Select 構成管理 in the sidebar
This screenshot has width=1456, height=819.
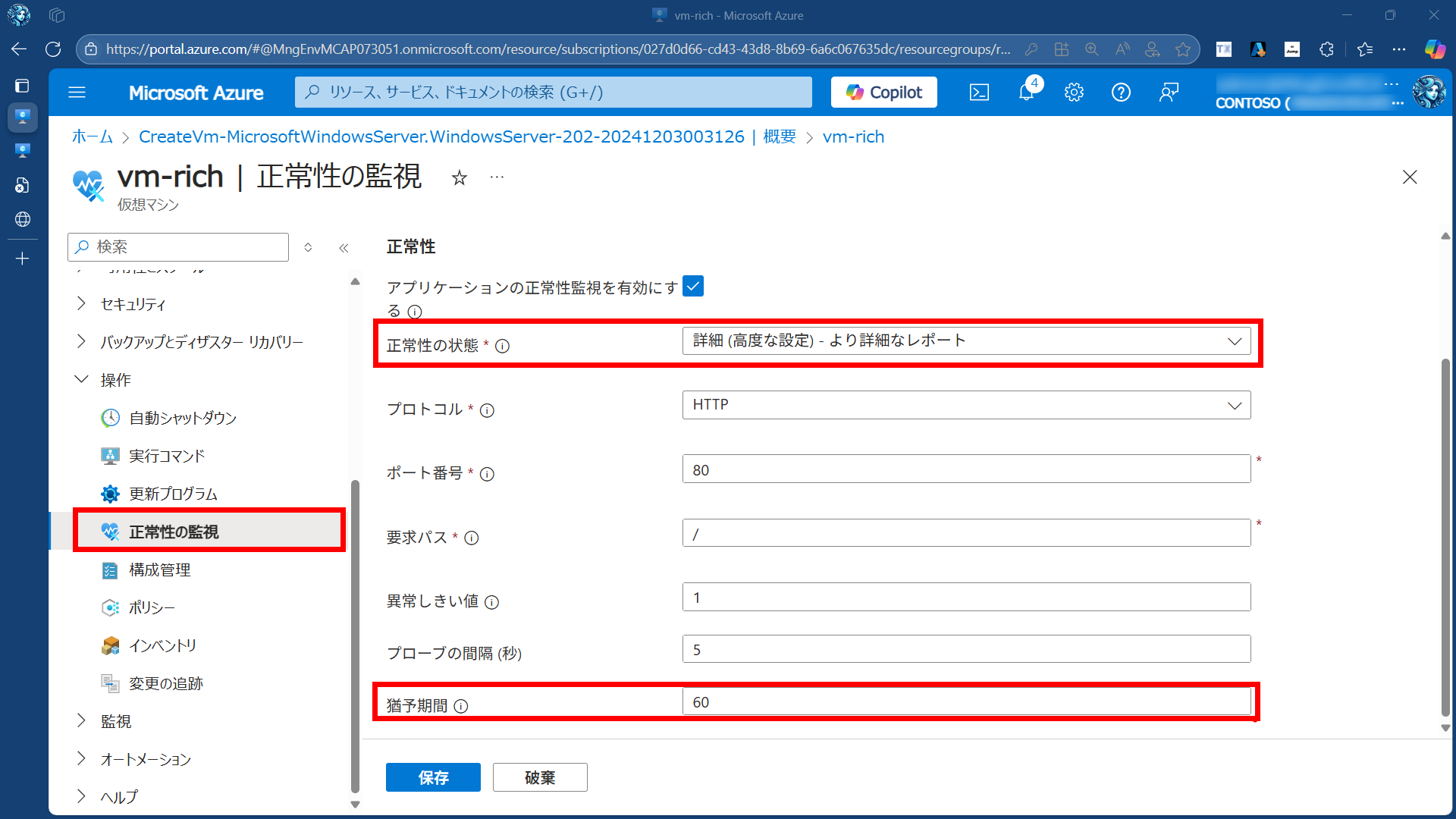159,570
